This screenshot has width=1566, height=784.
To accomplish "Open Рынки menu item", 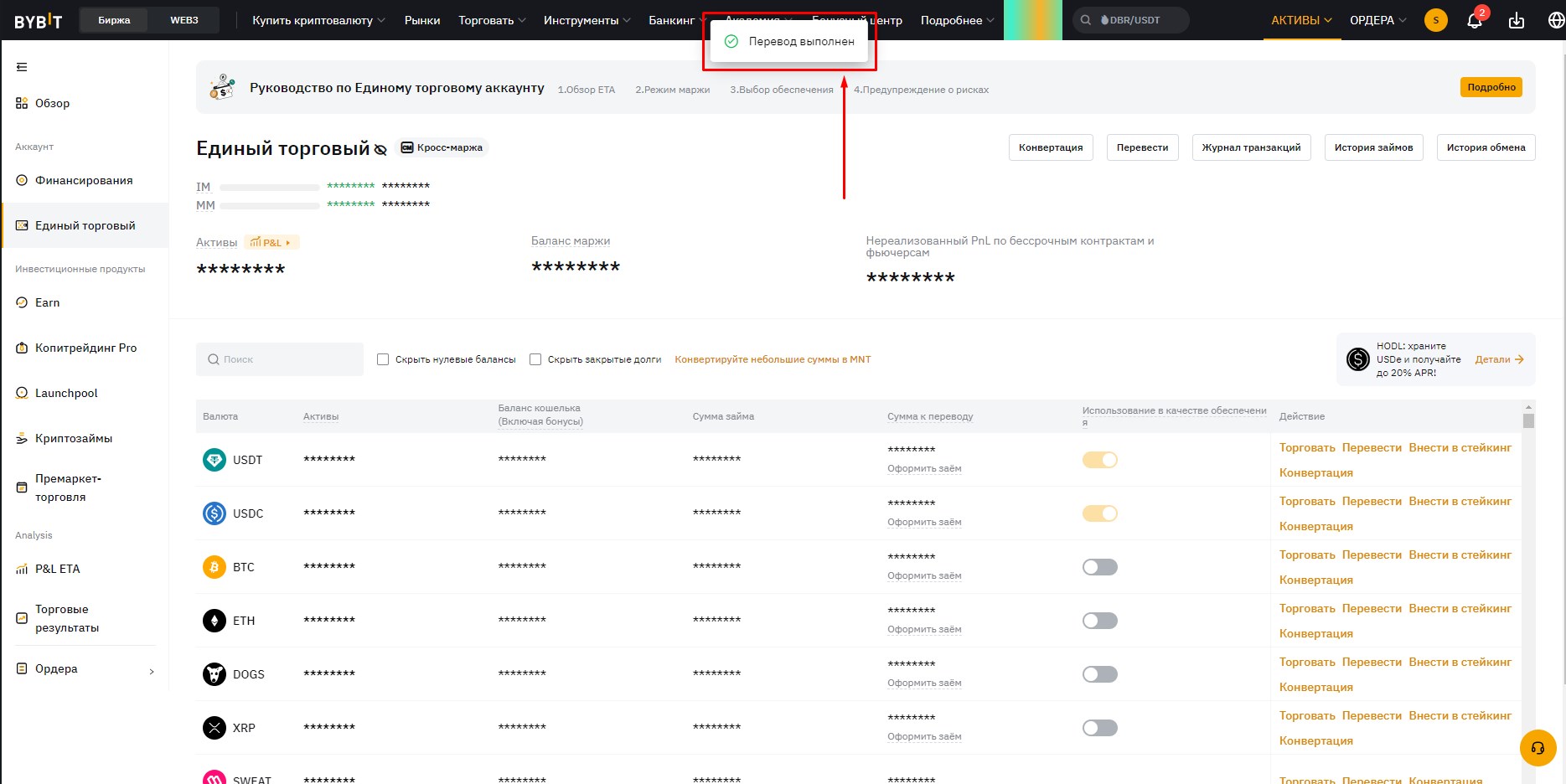I will [x=421, y=20].
